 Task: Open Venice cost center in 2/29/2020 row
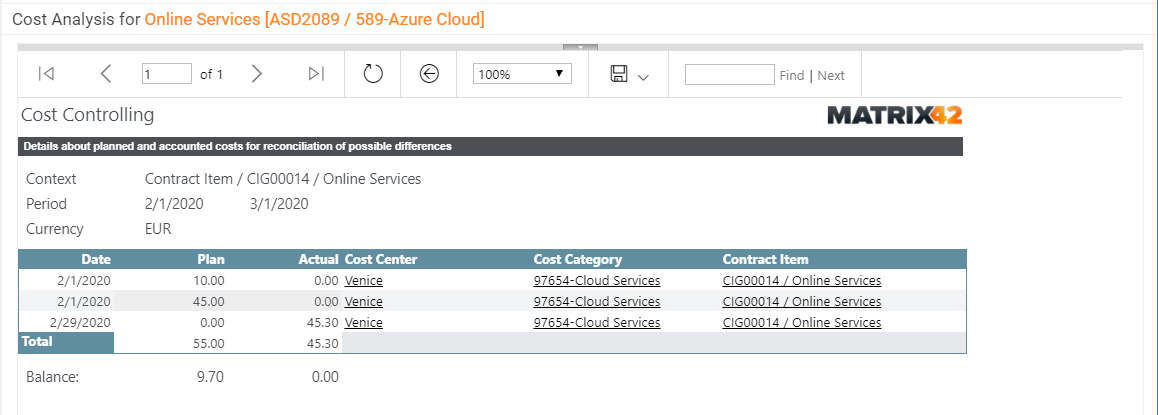363,323
